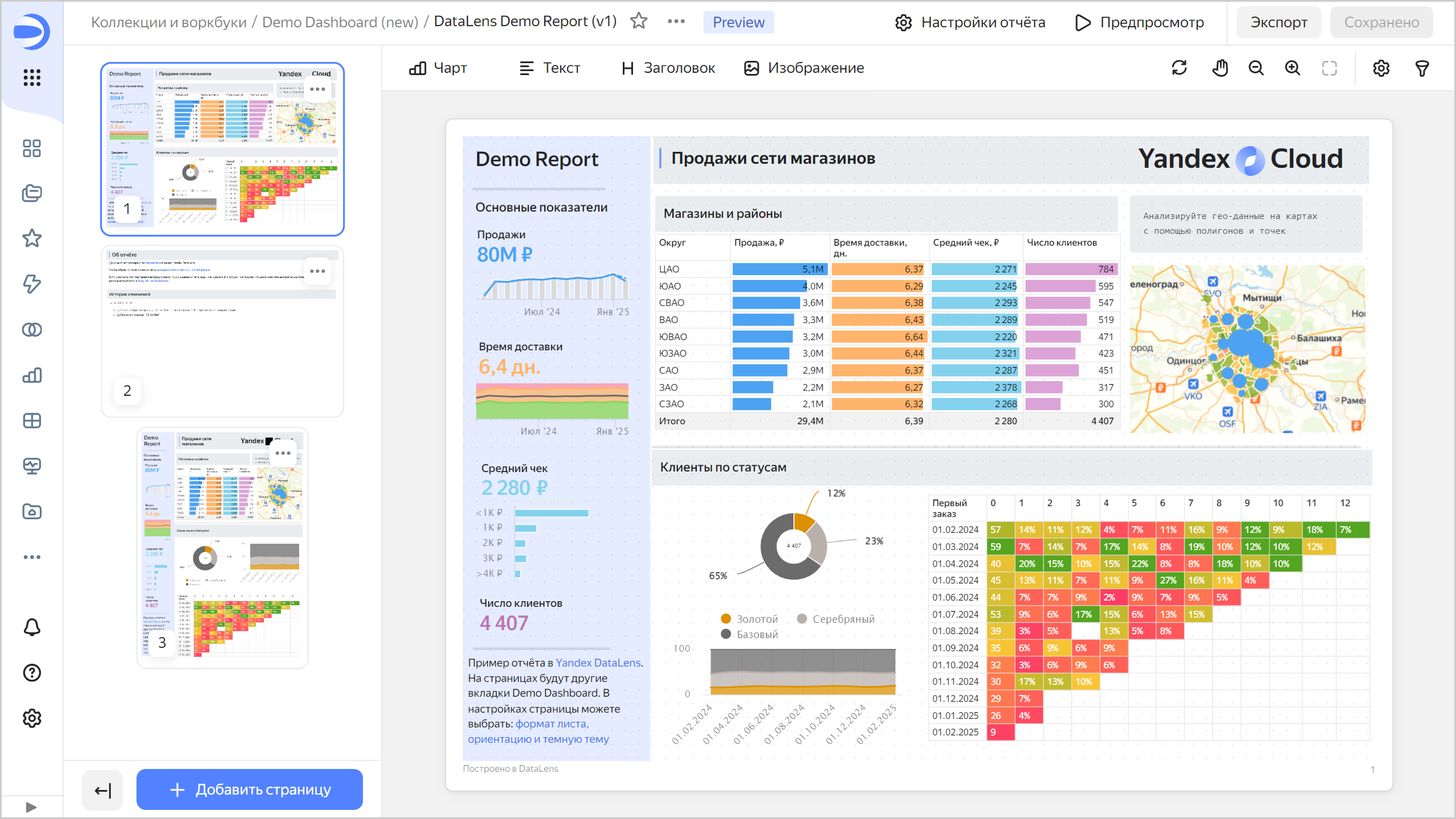The height and width of the screenshot is (819, 1456).
Task: Open the notifications bell in the sidebar
Action: [x=32, y=627]
